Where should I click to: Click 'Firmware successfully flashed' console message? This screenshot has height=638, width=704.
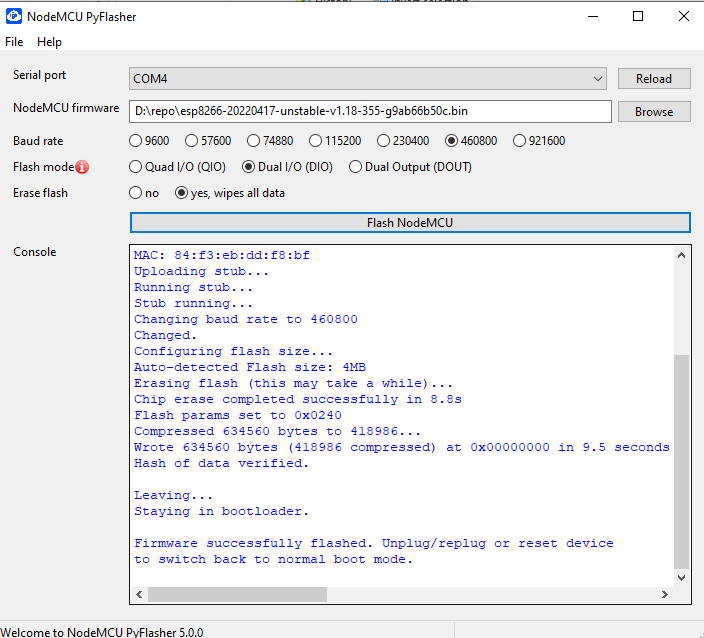(x=374, y=551)
